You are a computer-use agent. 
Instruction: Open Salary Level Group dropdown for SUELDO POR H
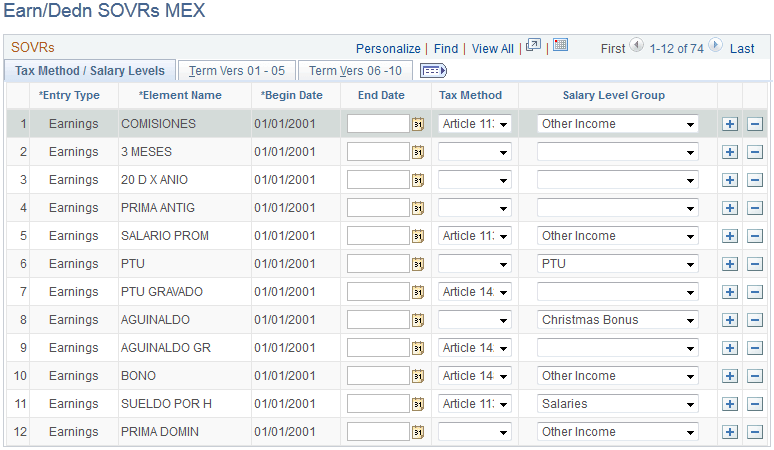tap(618, 404)
